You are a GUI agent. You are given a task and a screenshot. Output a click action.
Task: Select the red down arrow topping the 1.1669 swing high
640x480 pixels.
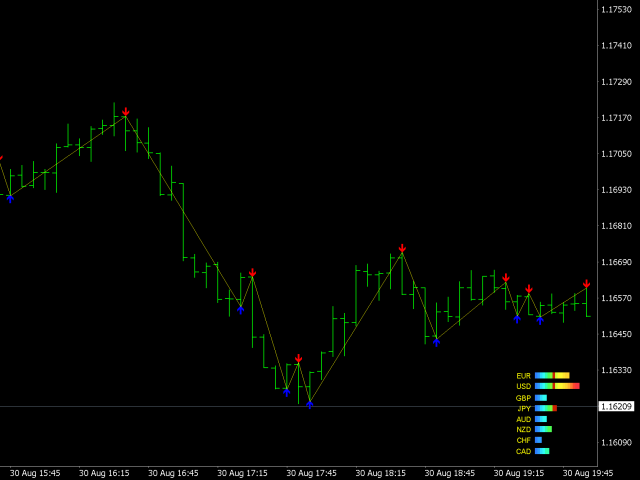click(402, 248)
